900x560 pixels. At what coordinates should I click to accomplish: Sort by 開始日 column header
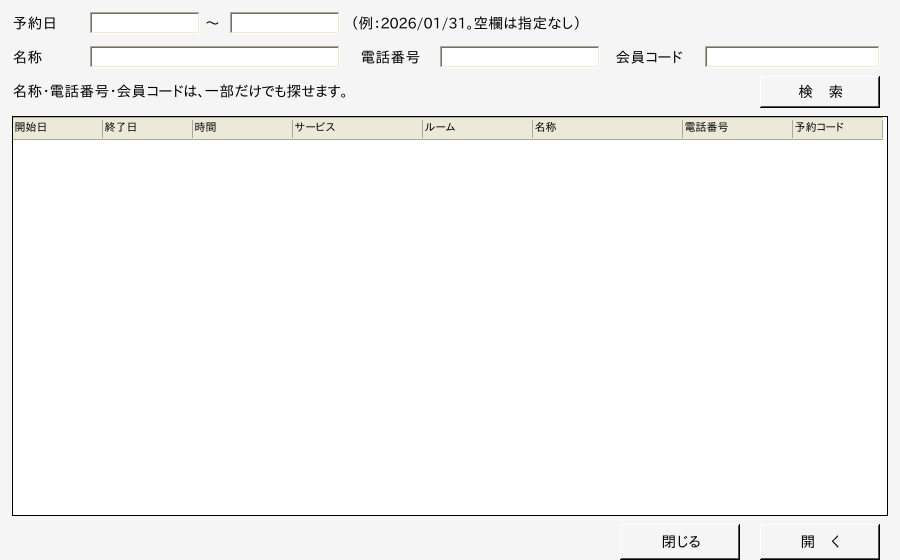pos(57,128)
